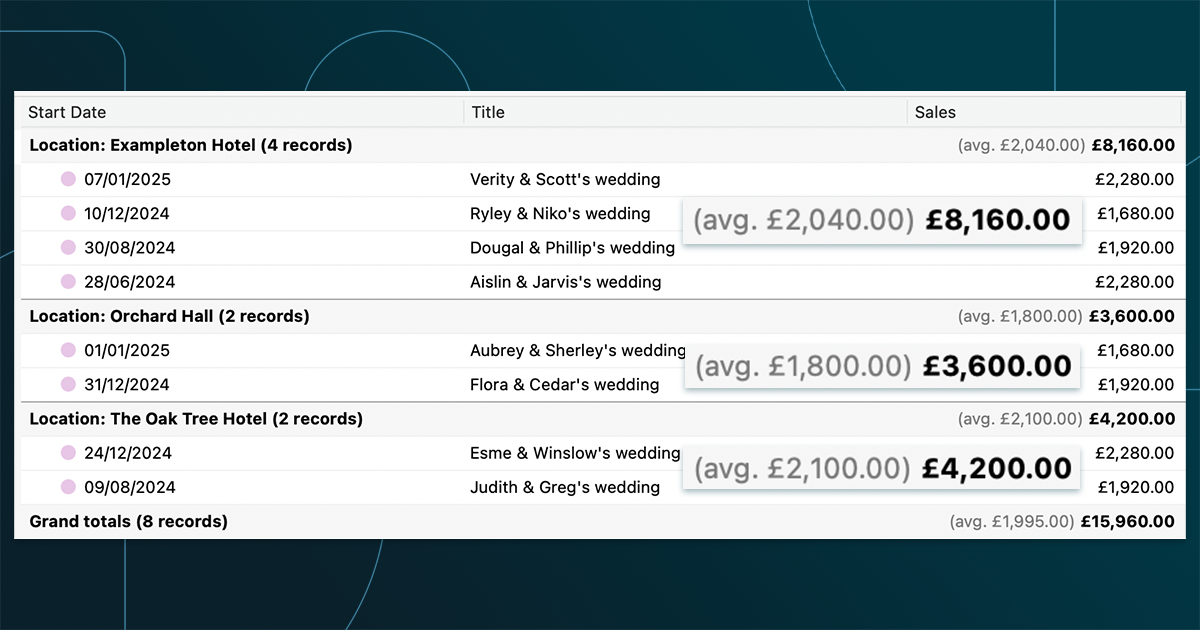This screenshot has width=1200, height=630.
Task: Click the Sales column header
Action: click(935, 112)
